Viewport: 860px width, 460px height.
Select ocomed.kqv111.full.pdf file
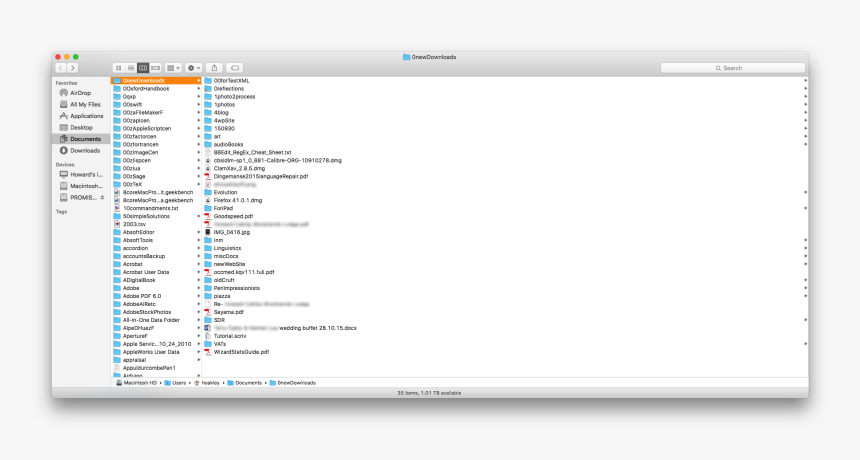[x=506, y=272]
